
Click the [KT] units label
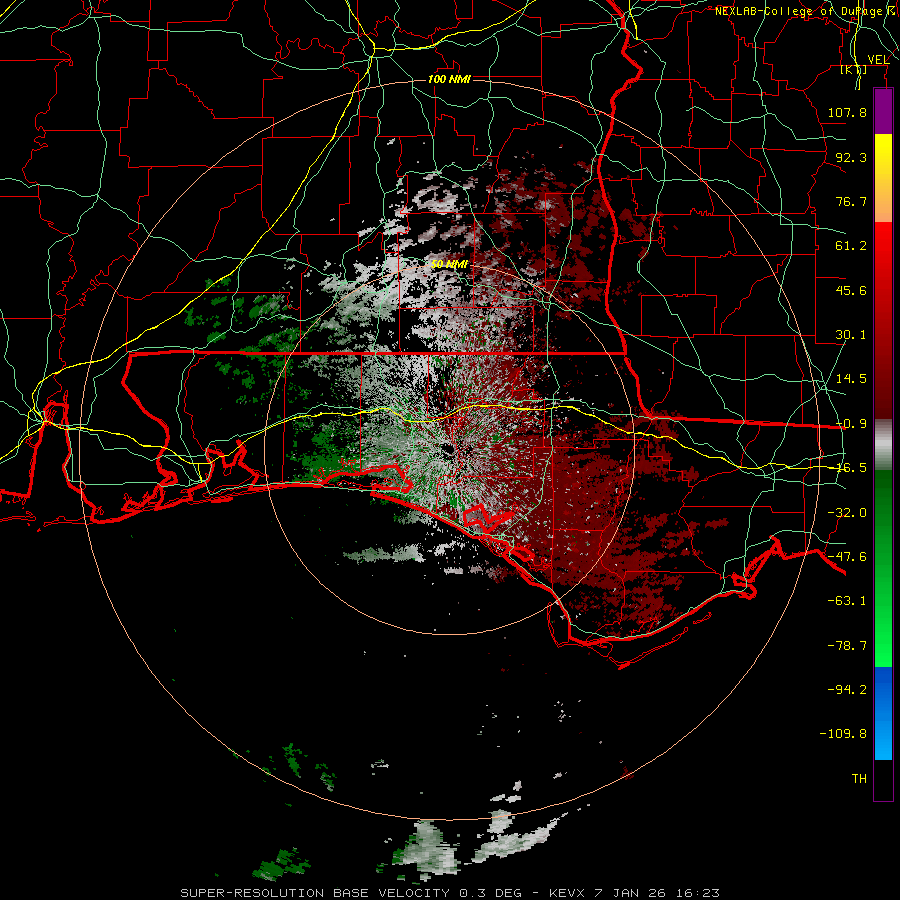[x=854, y=70]
